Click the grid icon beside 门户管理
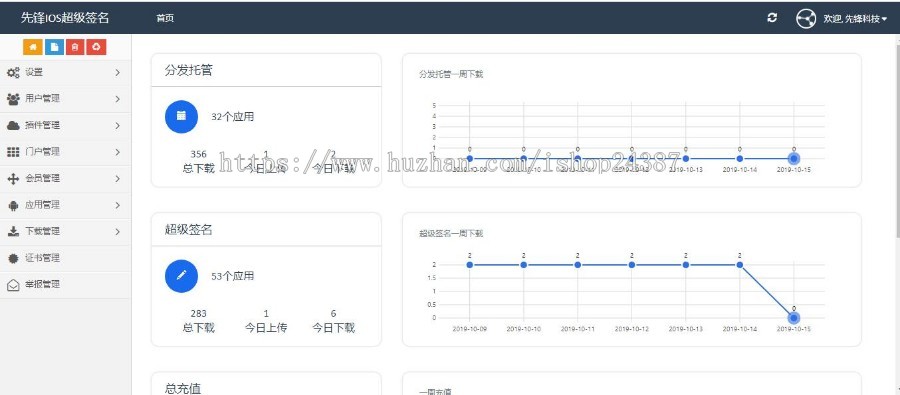 point(13,152)
